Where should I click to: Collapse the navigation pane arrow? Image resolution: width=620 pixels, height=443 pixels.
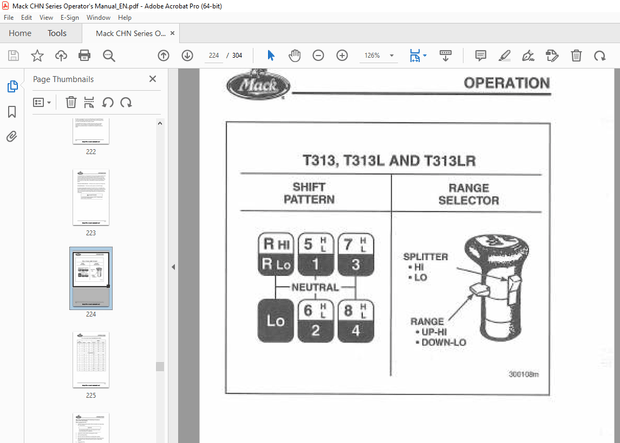[x=173, y=267]
